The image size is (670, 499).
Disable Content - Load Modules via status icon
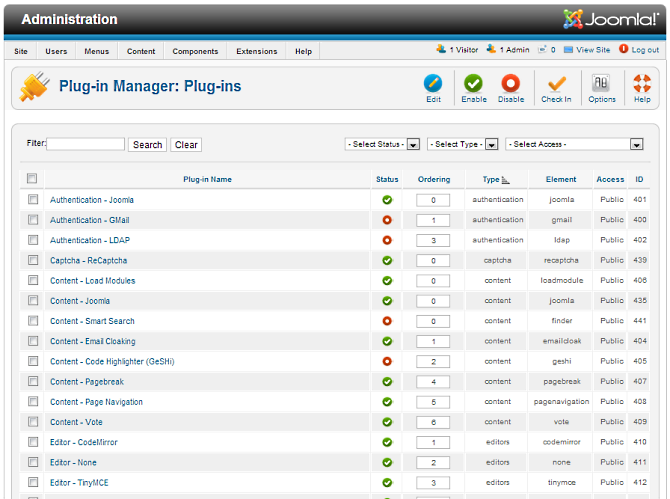coord(387,281)
